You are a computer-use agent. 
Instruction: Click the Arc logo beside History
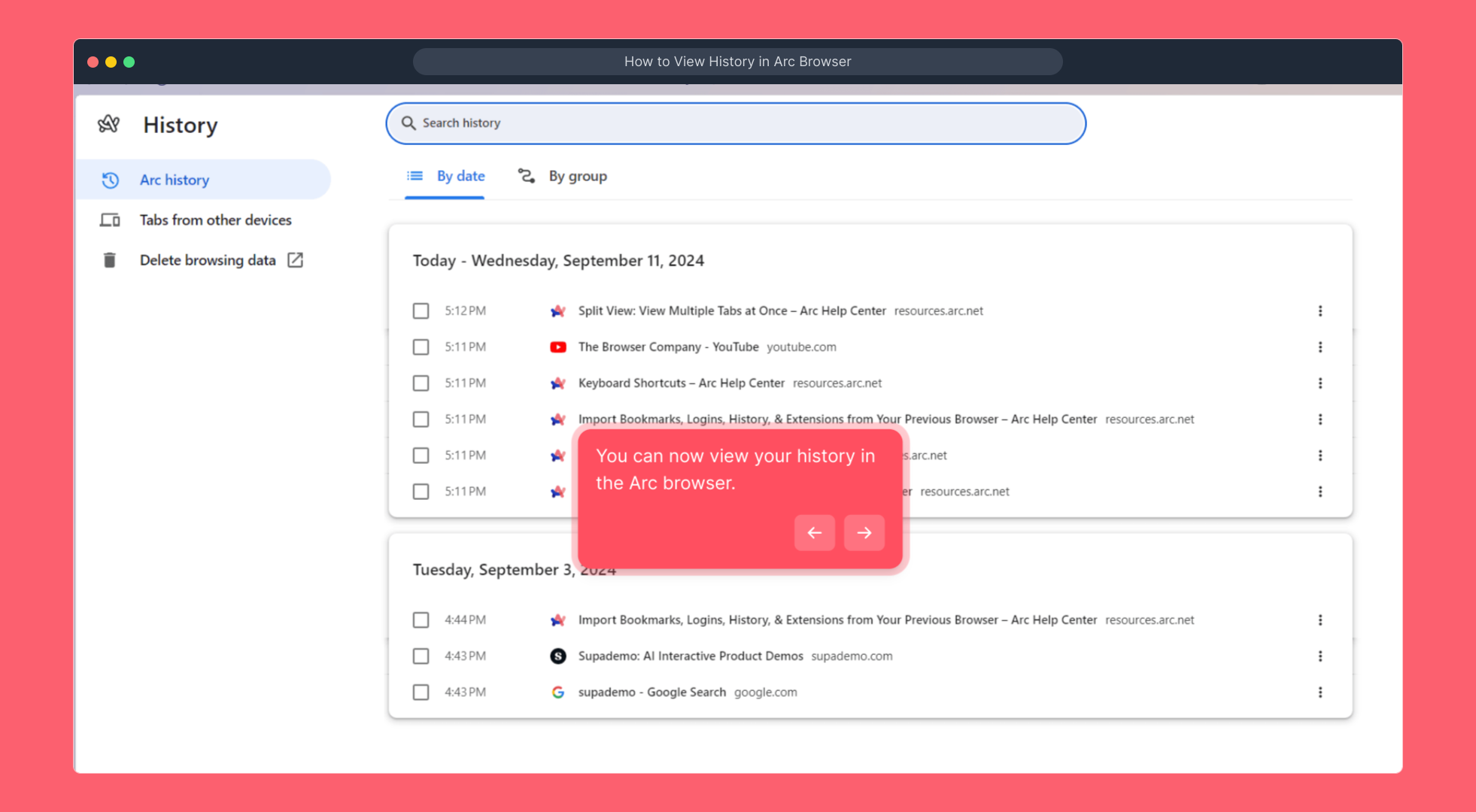(109, 124)
